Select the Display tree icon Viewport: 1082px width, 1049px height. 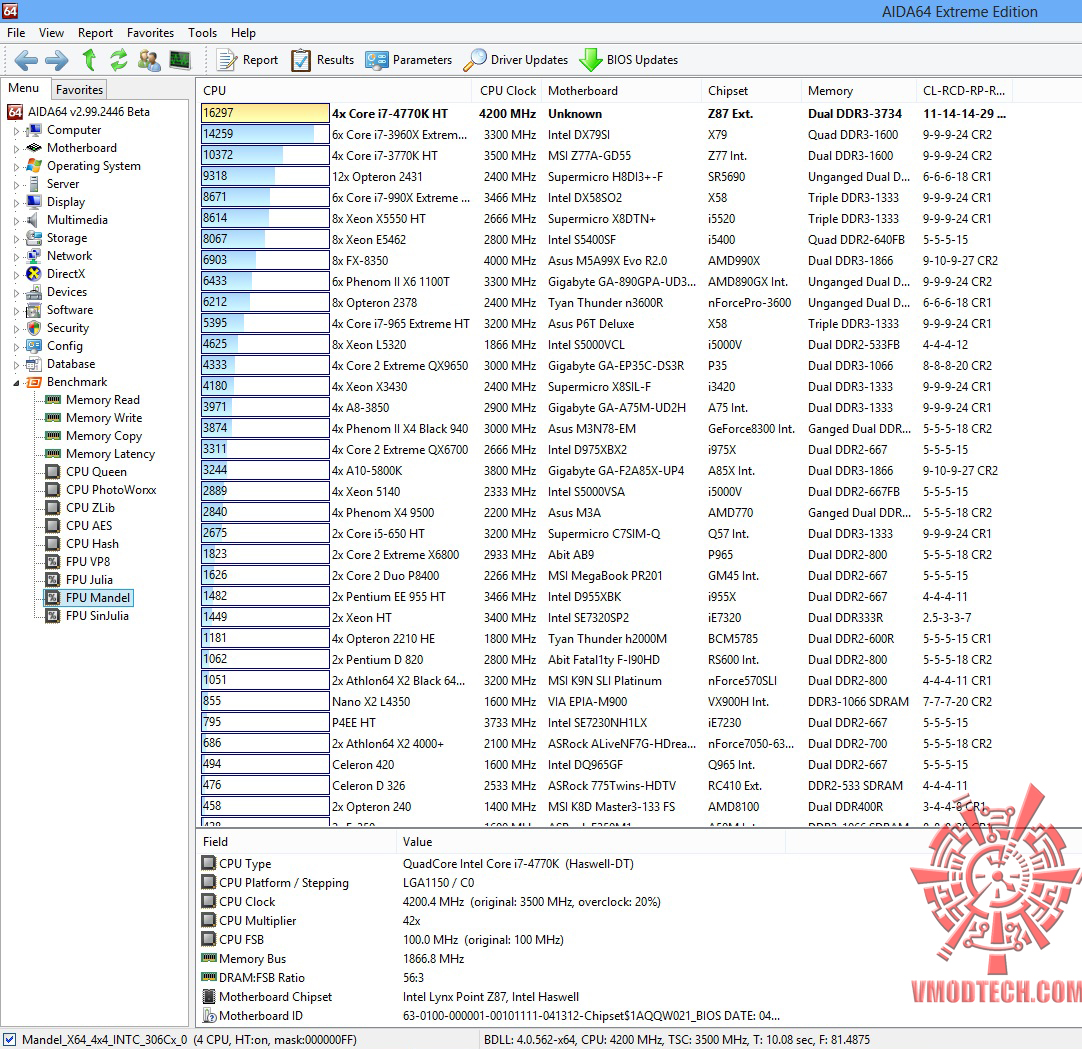click(34, 202)
